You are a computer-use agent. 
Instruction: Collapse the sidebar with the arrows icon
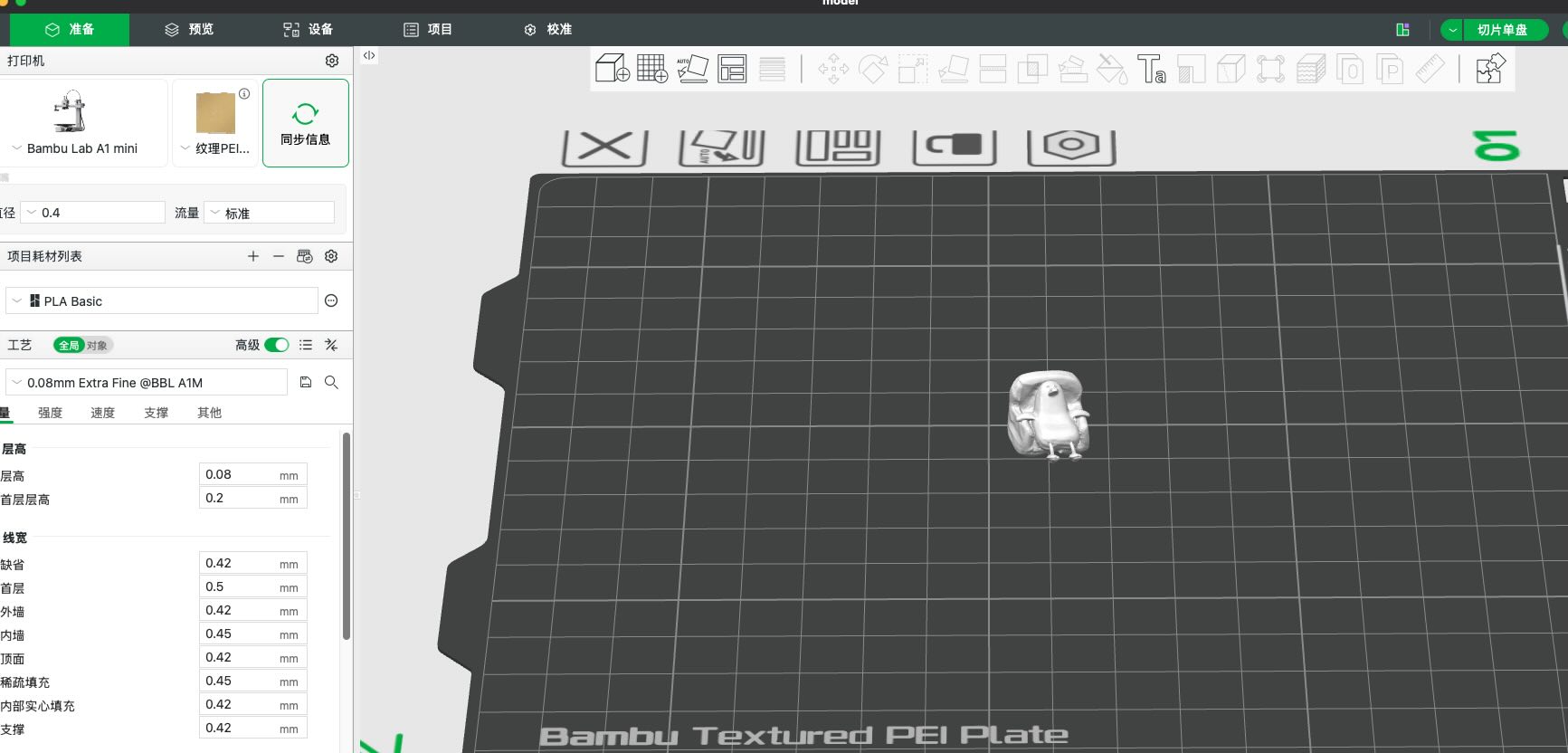(x=369, y=55)
